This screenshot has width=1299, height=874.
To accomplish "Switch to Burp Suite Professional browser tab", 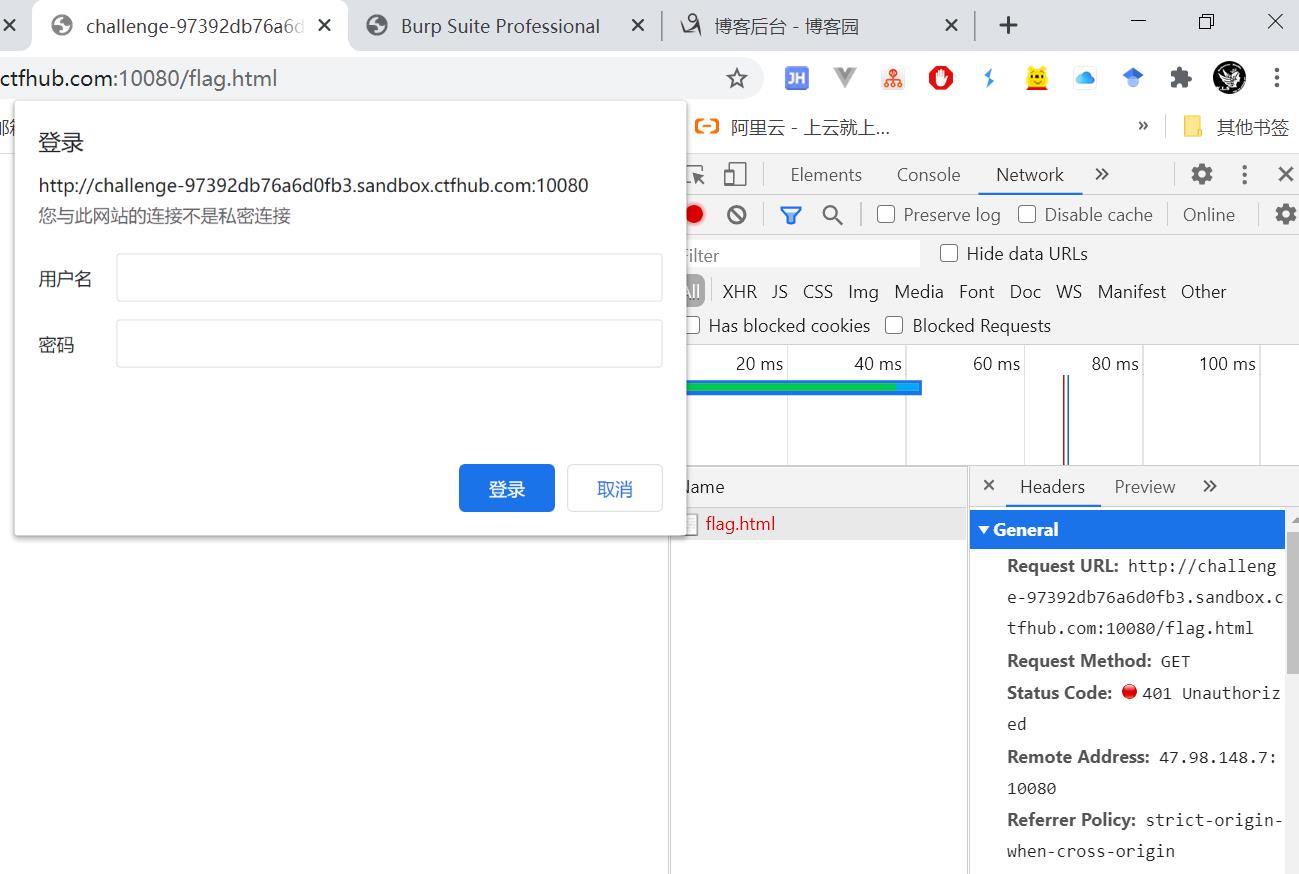I will pyautogui.click(x=500, y=26).
